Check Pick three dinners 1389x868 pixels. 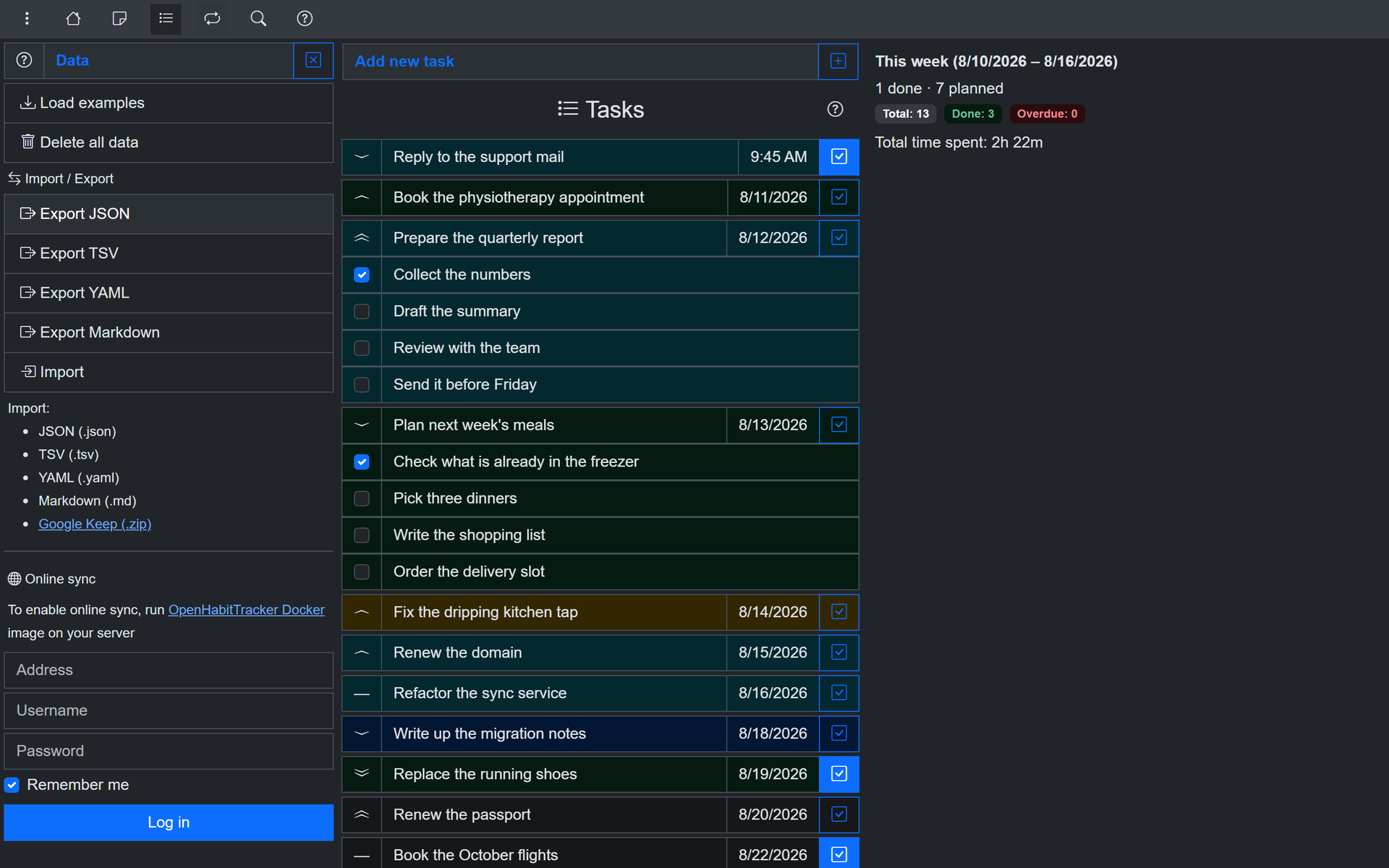point(362,499)
